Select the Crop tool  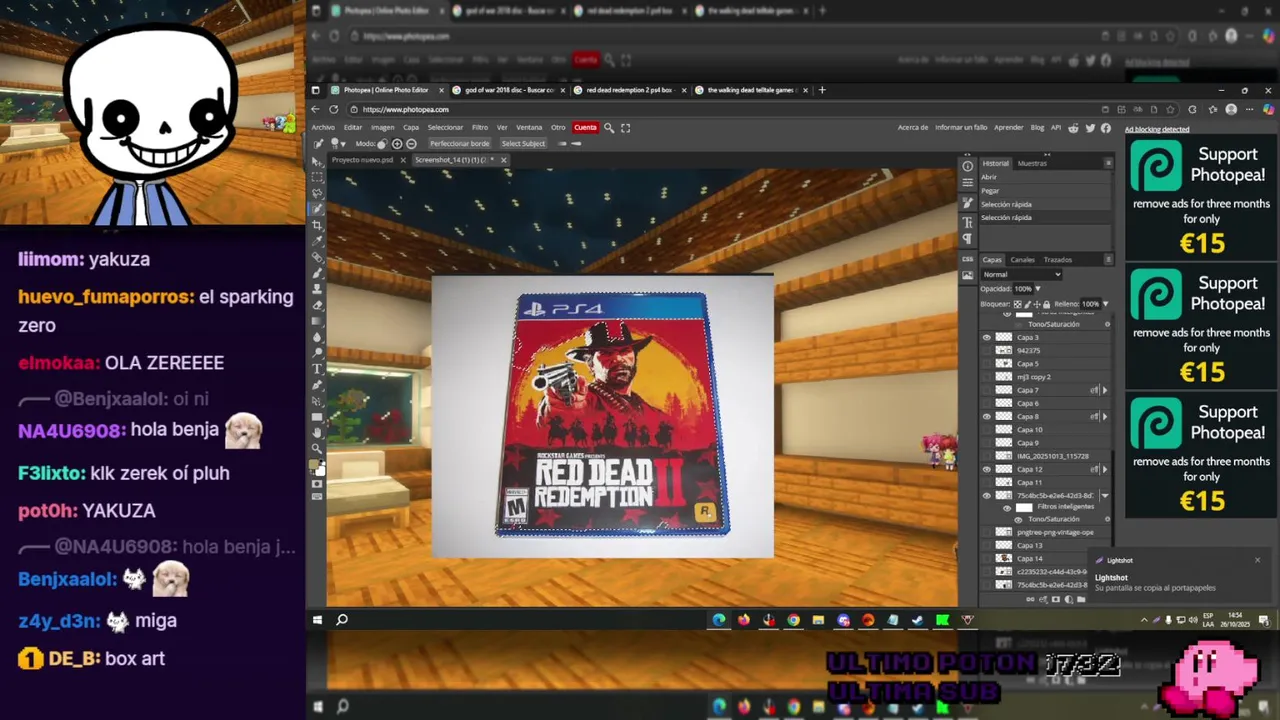point(317,226)
